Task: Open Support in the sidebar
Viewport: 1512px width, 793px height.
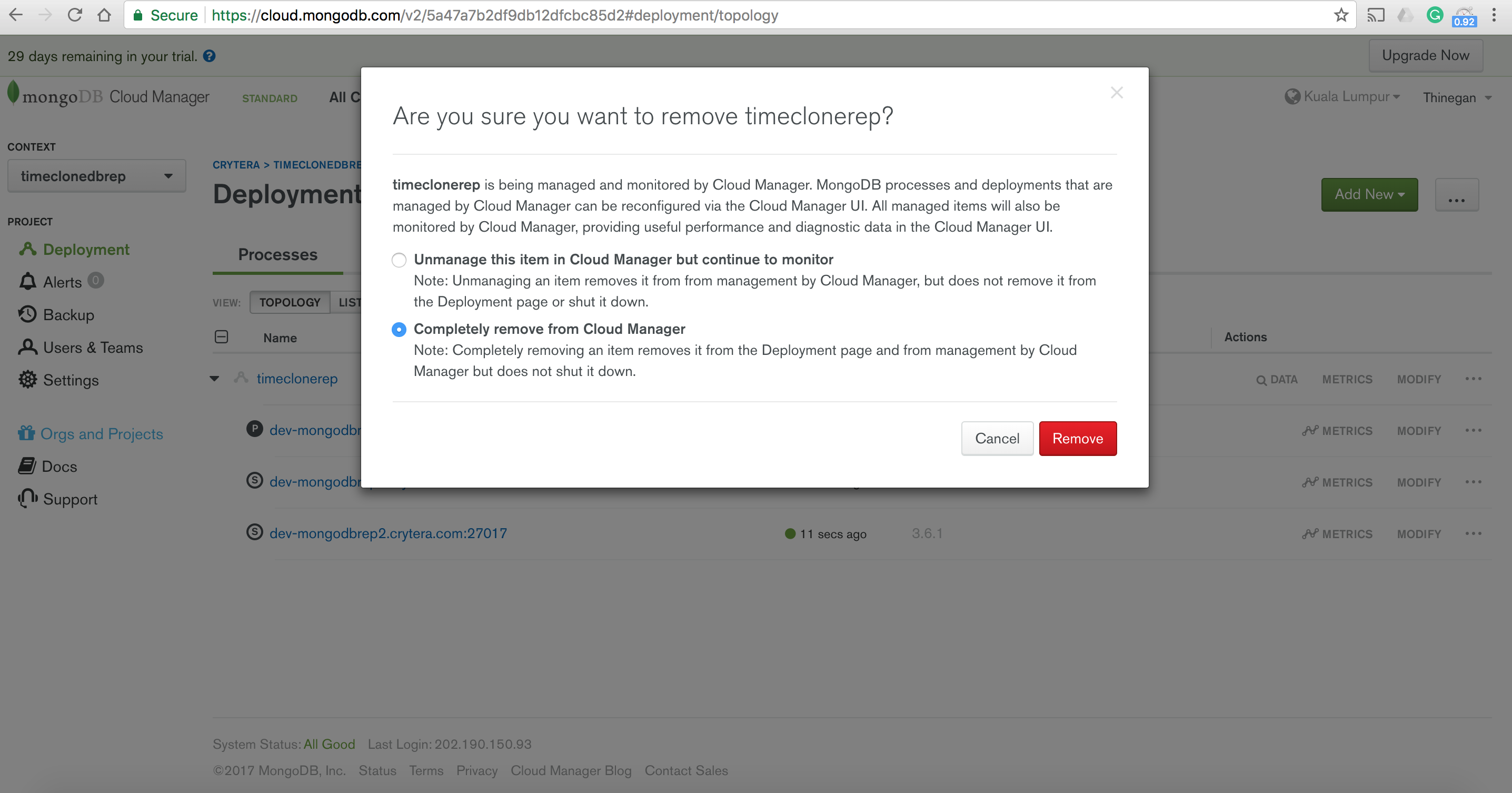Action: pos(58,499)
